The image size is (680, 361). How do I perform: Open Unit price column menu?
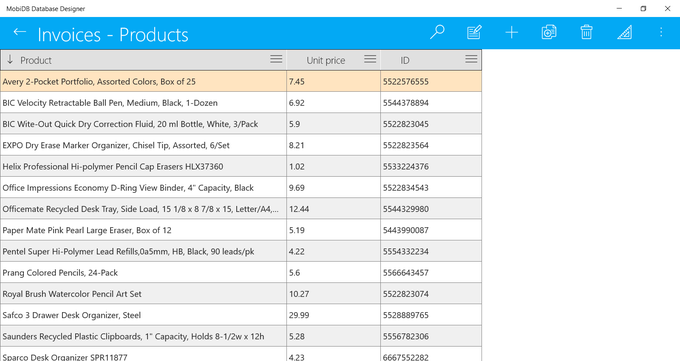(x=370, y=59)
